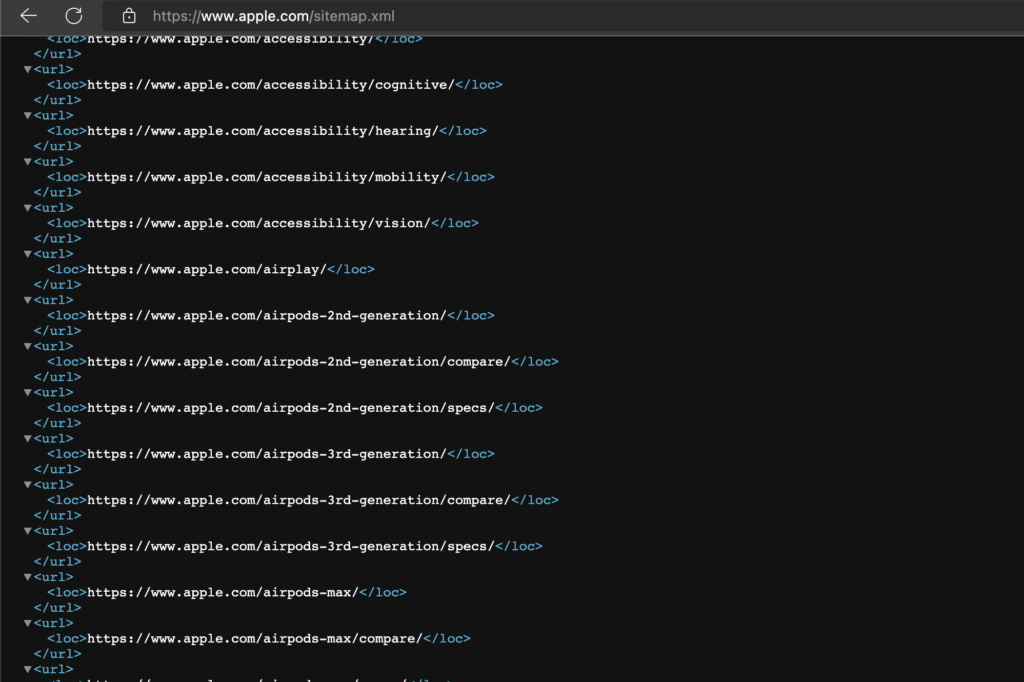Collapse the accessibility/cognitive url node
Screen dimensions: 1024x682
tap(27, 69)
